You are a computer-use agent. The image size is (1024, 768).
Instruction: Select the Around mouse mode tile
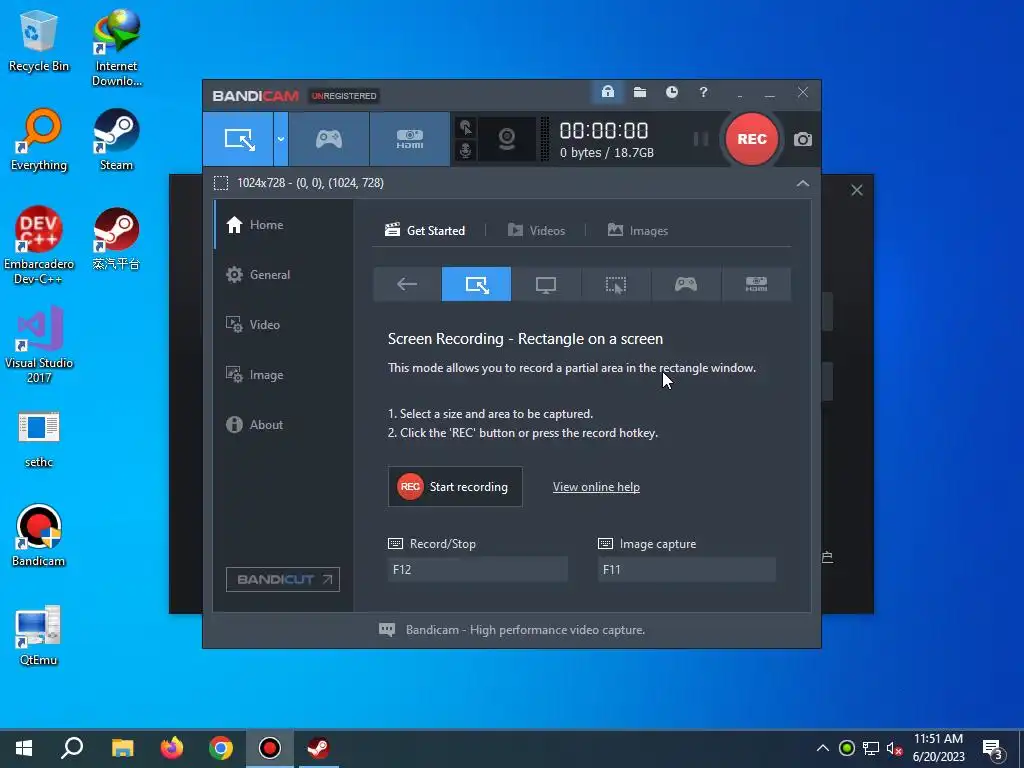click(616, 284)
